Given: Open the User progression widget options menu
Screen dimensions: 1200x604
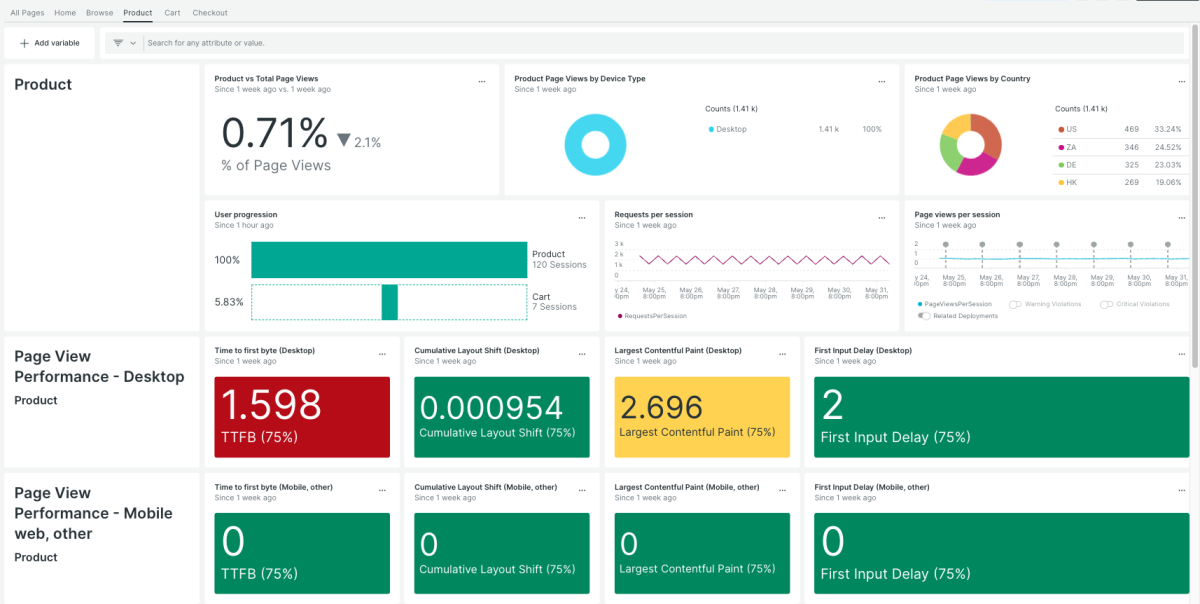Looking at the screenshot, I should coord(581,218).
